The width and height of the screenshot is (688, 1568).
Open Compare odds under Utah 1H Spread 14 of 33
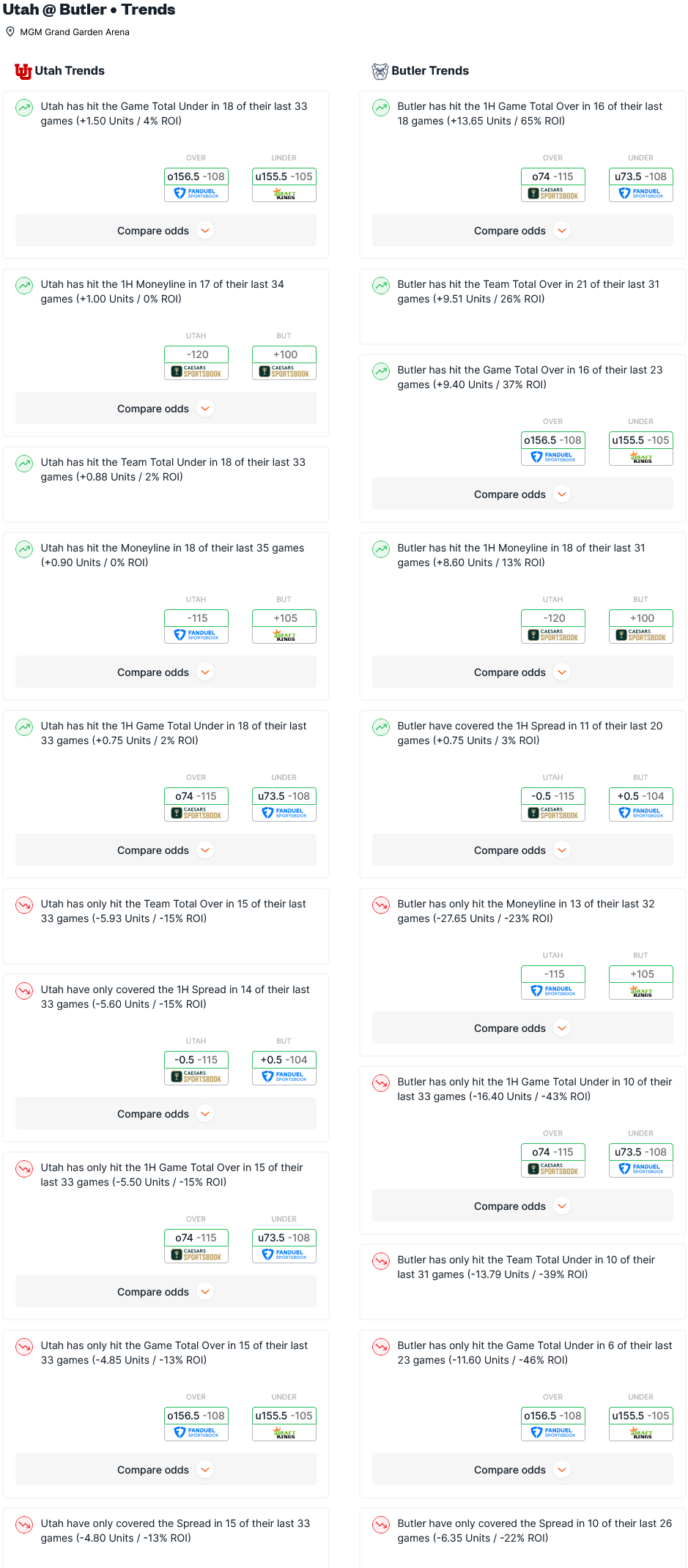(x=166, y=1114)
